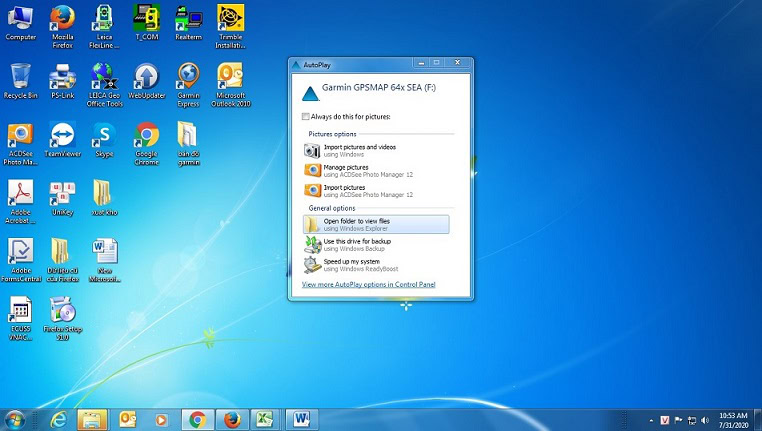The width and height of the screenshot is (762, 431).
Task: Open the network icon in system tray
Action: (x=692, y=420)
